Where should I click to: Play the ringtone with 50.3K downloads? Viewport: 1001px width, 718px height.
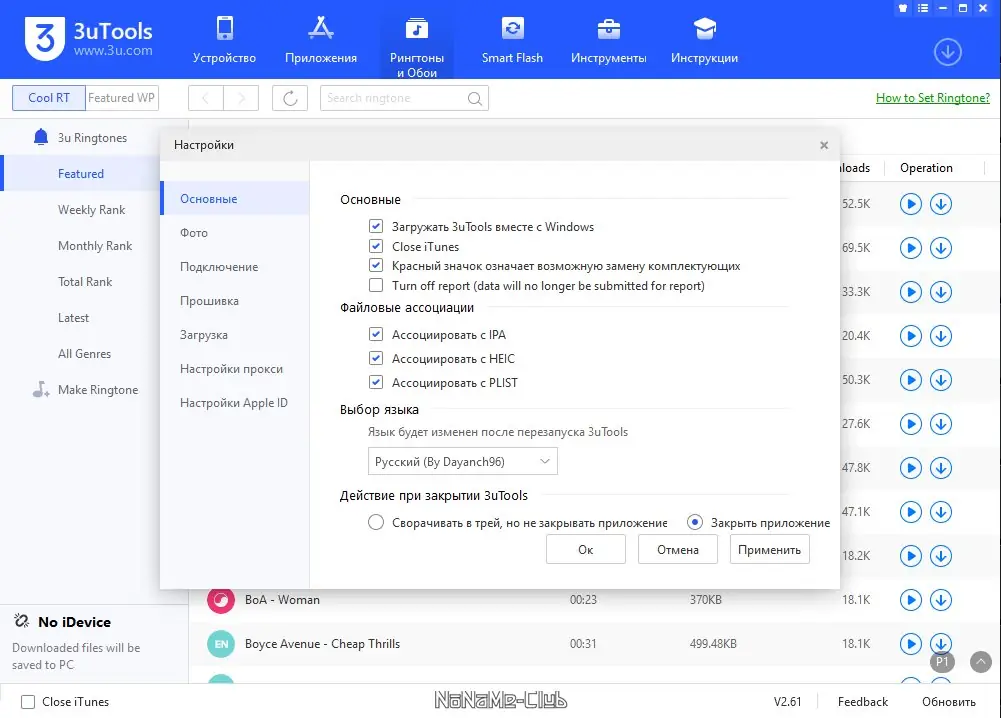(910, 380)
